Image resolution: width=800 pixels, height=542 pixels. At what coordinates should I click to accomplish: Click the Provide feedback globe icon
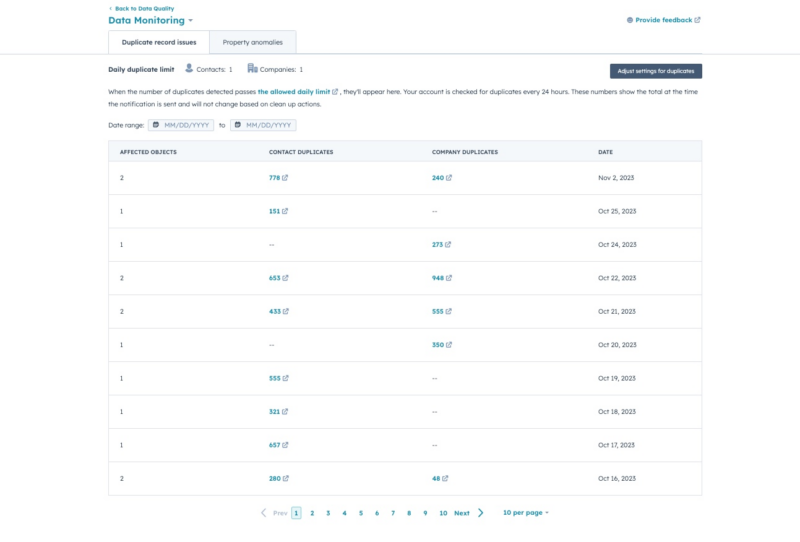[x=630, y=20]
